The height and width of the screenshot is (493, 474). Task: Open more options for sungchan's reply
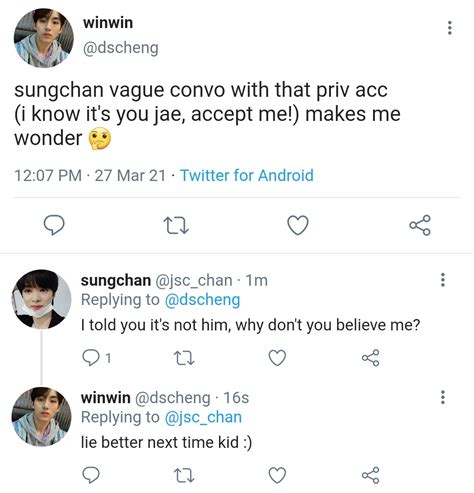(x=443, y=280)
